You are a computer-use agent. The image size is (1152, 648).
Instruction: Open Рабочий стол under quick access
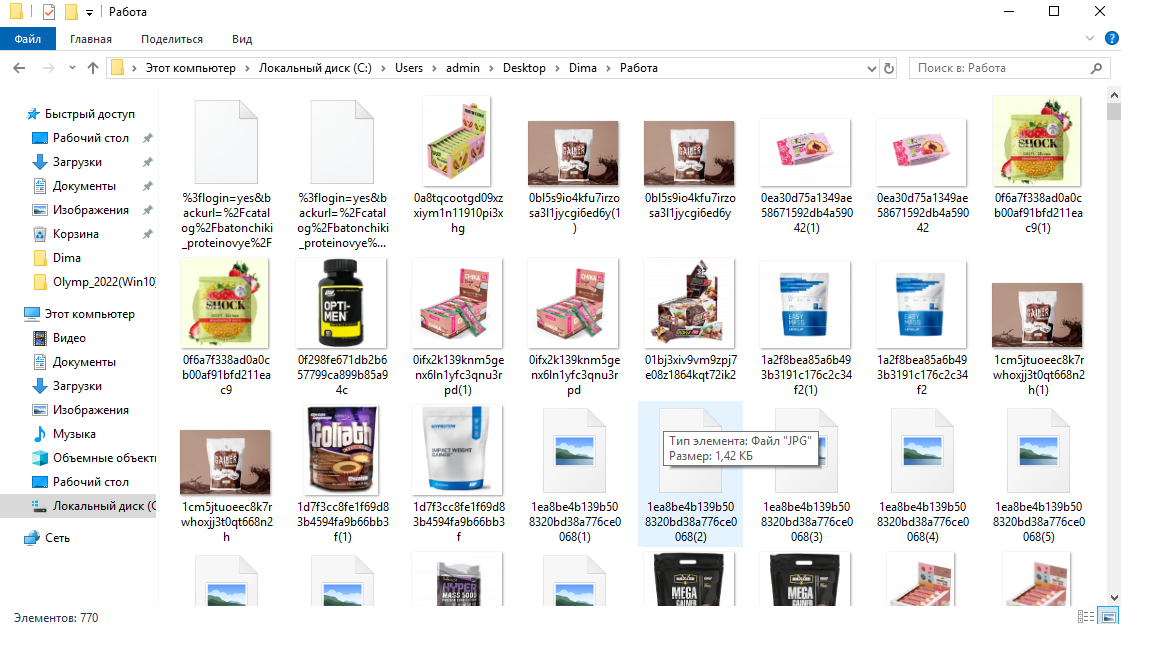point(90,138)
